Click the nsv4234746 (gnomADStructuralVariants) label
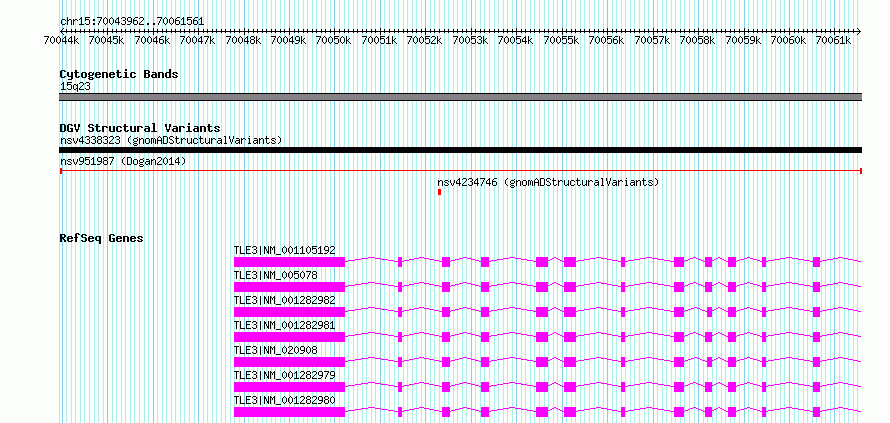Screen dimensions: 890x423 [x=548, y=183]
